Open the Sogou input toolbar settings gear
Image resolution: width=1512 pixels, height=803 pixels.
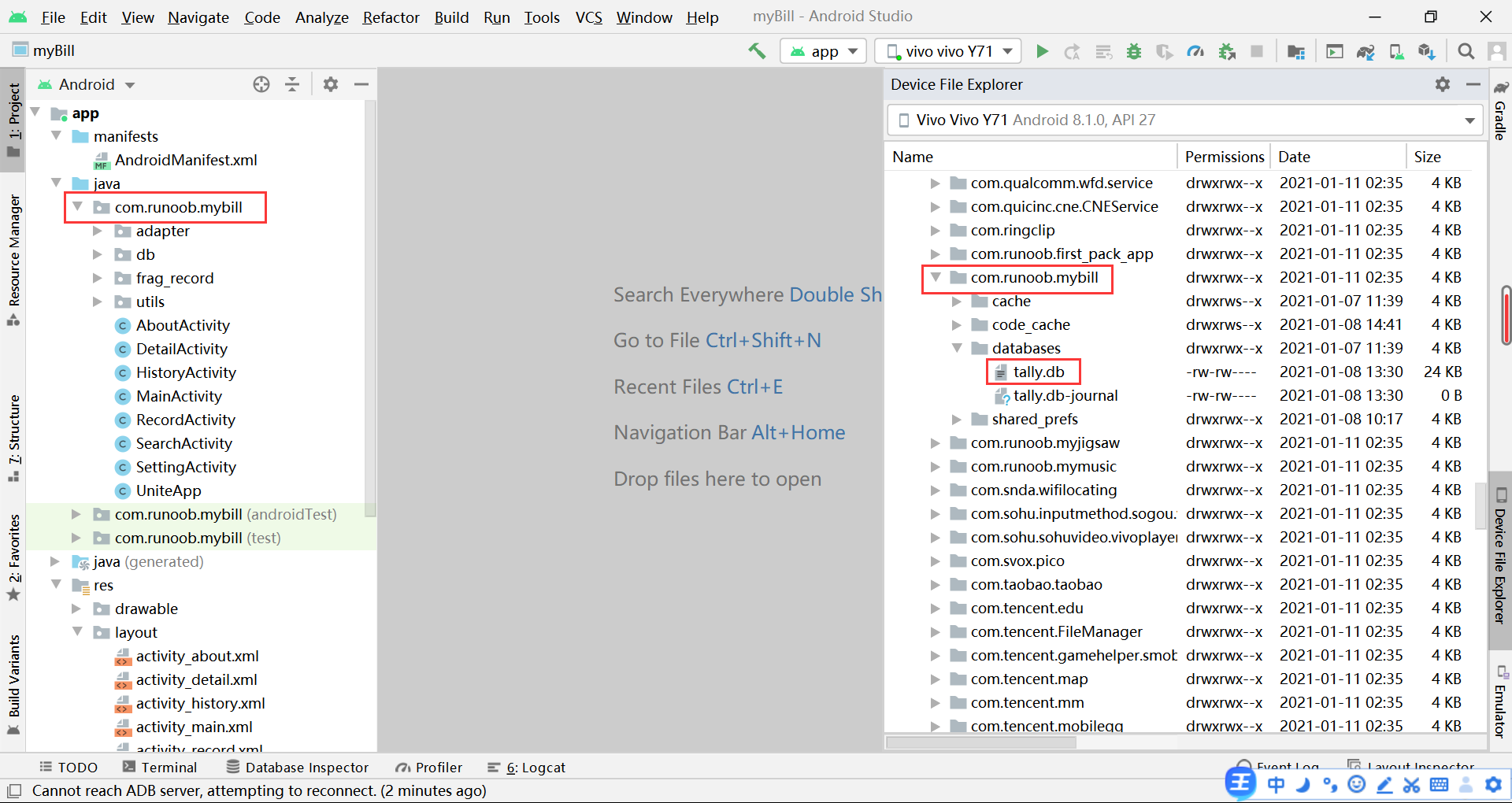1493,784
